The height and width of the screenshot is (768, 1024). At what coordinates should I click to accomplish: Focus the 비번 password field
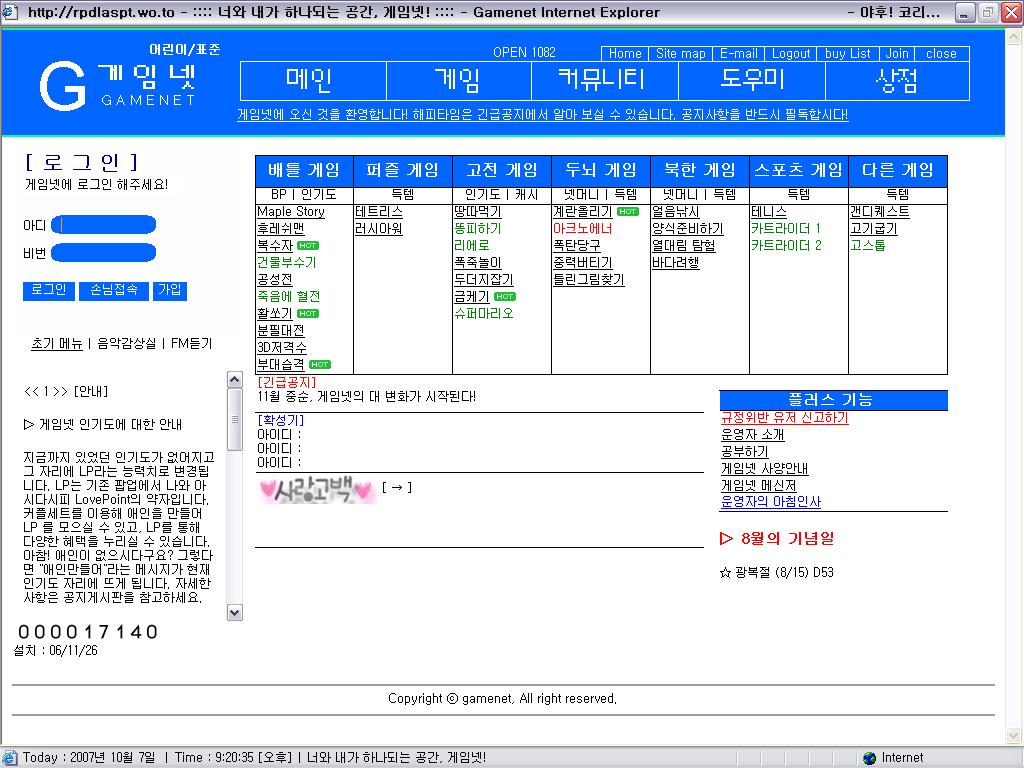(104, 253)
